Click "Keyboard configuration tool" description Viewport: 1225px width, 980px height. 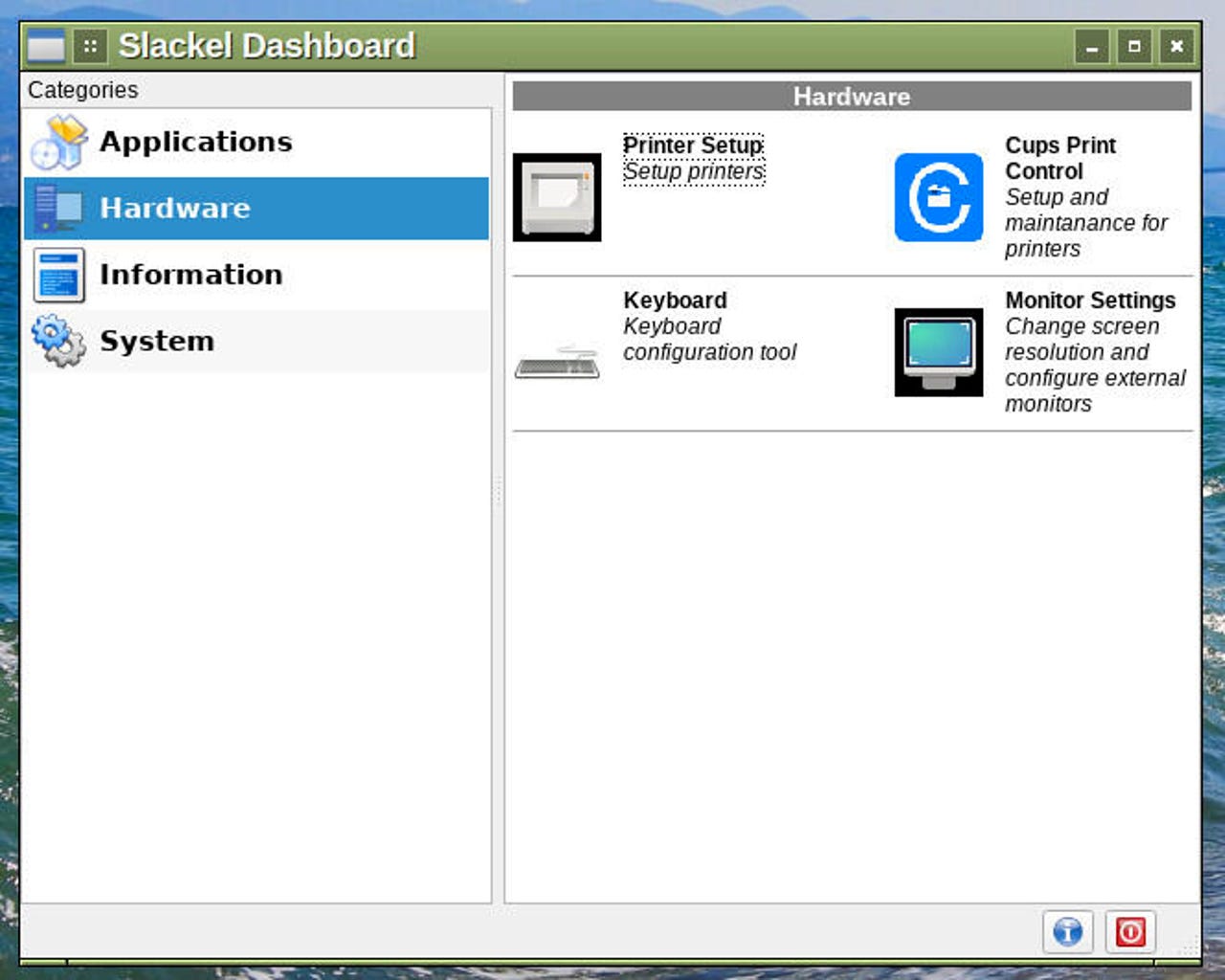(x=709, y=340)
